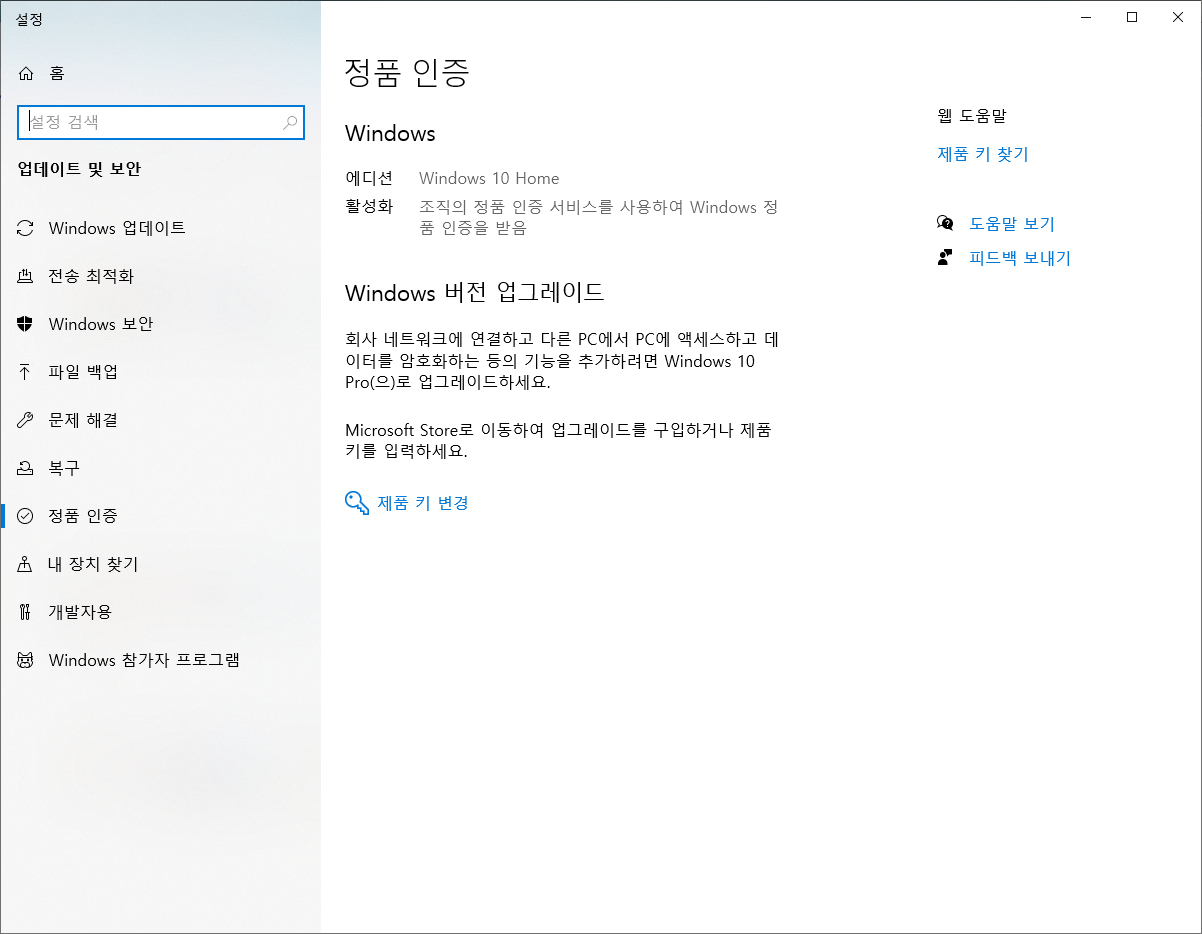Click the 제품 키 변경 link

click(423, 503)
